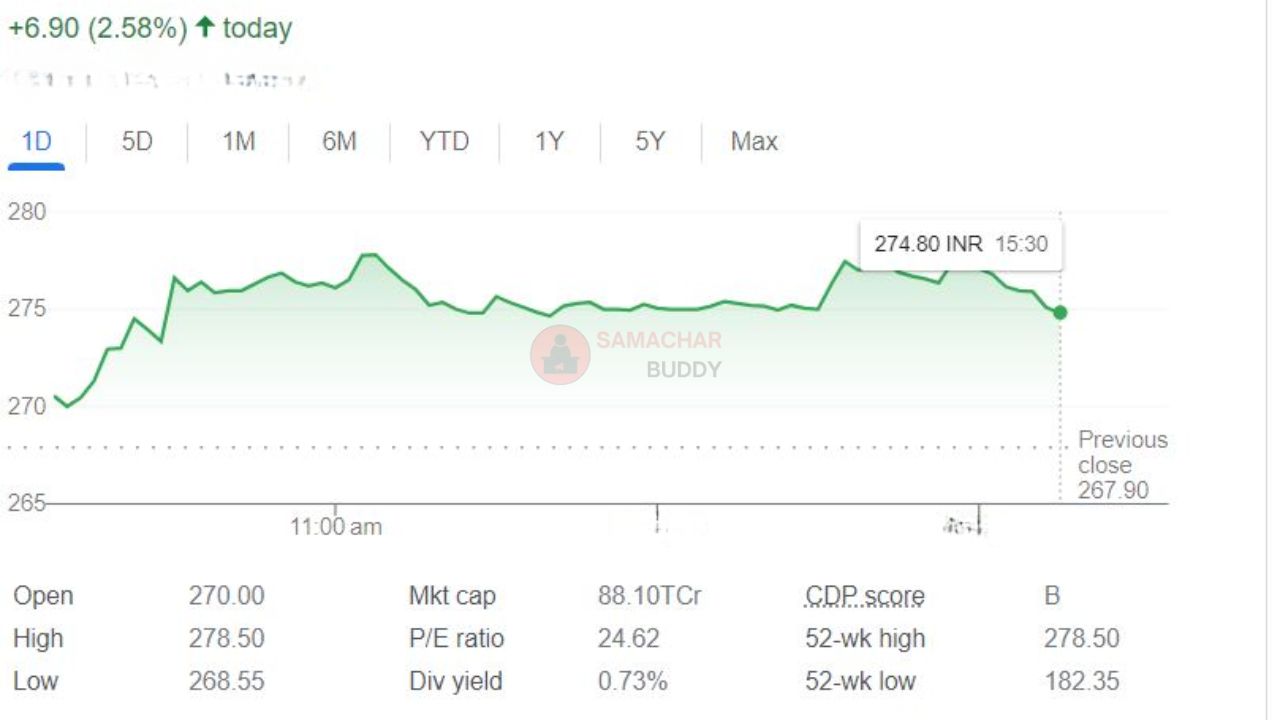This screenshot has width=1280, height=720.
Task: Switch to the 5D chart tab
Action: 137,142
